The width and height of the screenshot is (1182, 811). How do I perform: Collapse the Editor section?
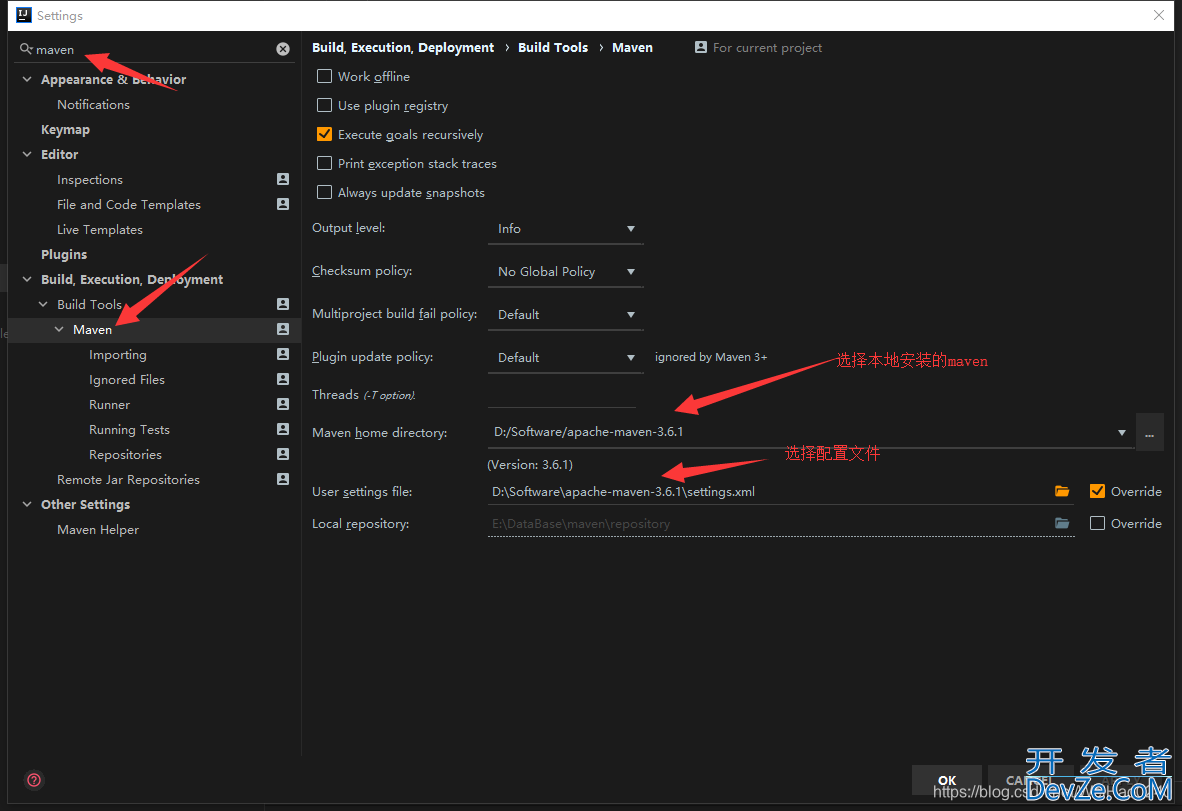[x=27, y=155]
